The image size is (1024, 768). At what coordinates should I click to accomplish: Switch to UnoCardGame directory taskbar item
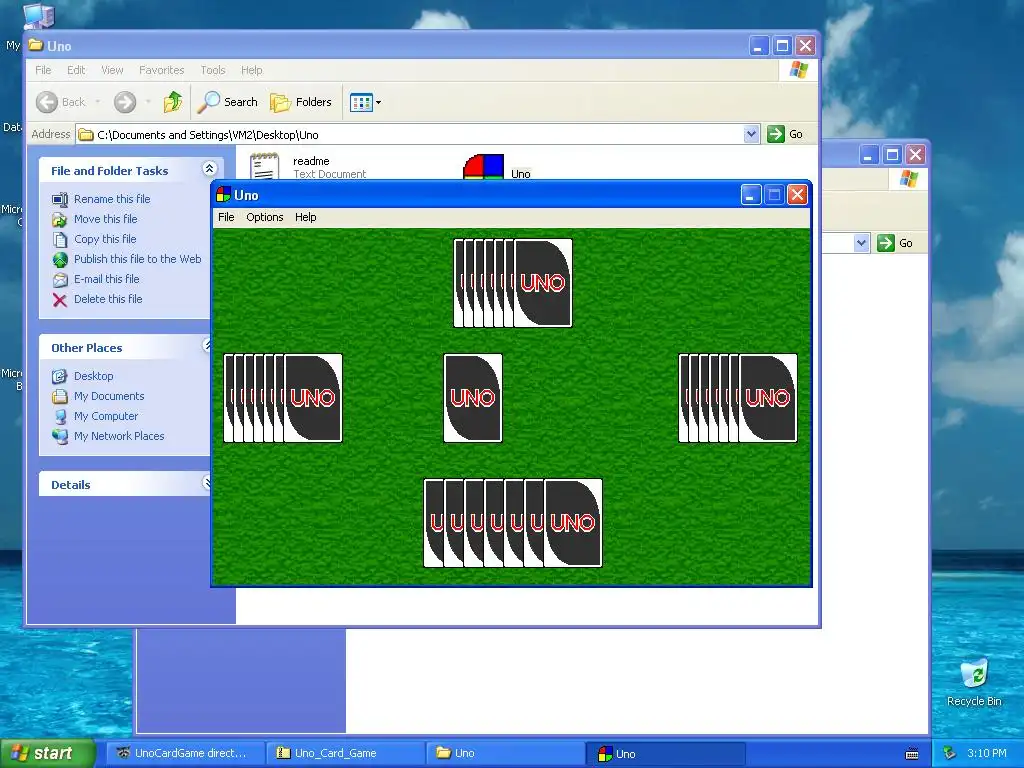pos(185,753)
